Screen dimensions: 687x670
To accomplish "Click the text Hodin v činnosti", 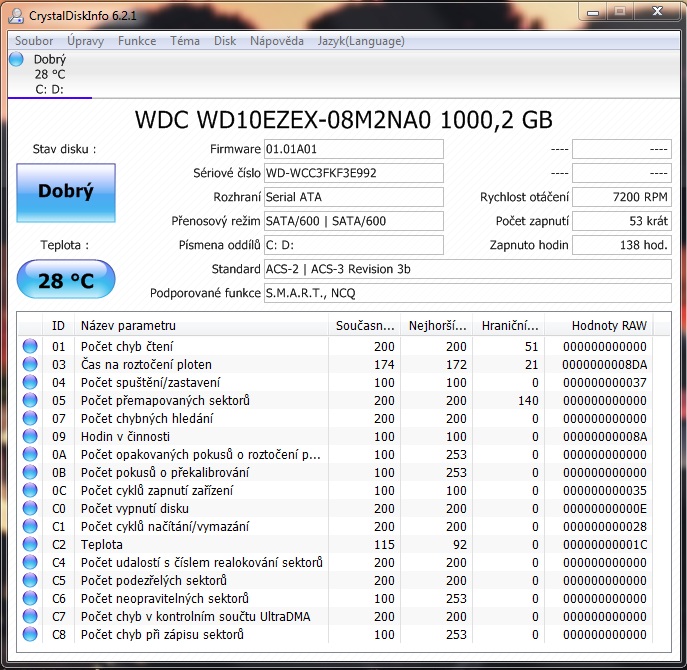I will [x=125, y=436].
